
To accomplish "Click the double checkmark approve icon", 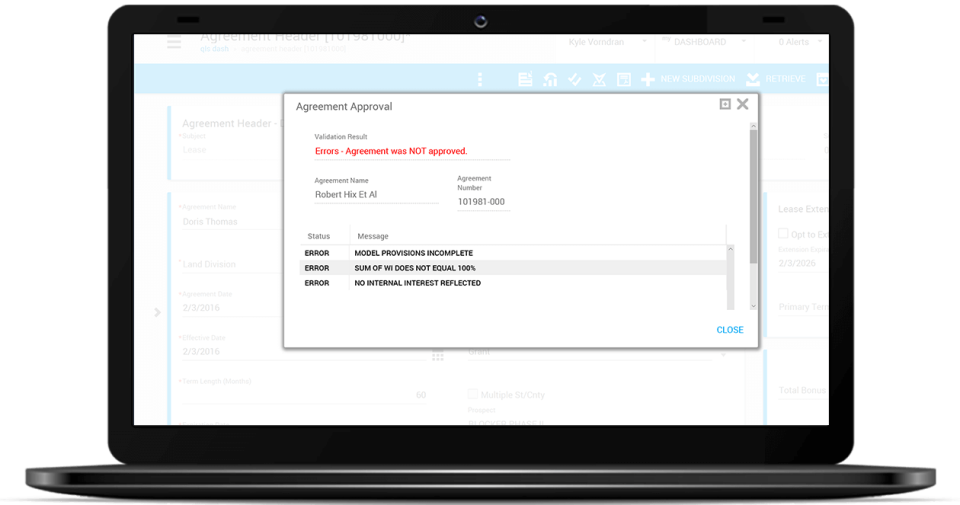I will point(575,79).
